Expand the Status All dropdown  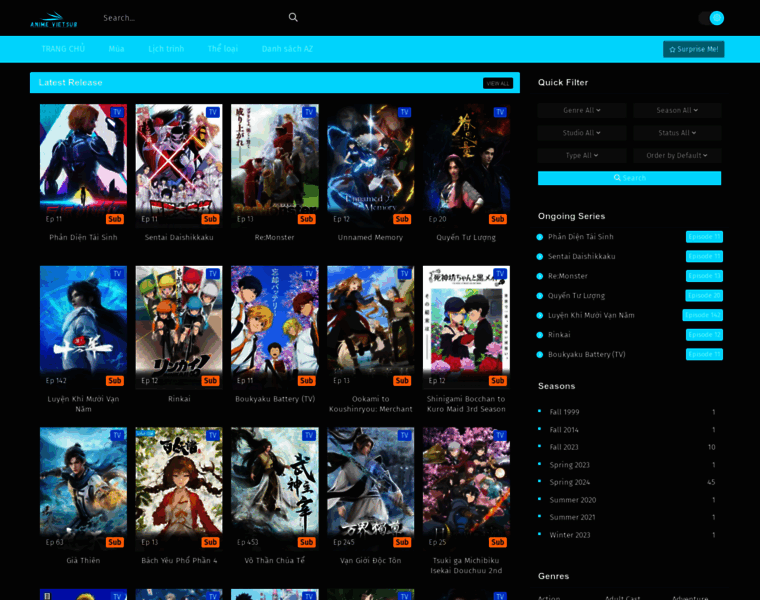[x=677, y=133]
